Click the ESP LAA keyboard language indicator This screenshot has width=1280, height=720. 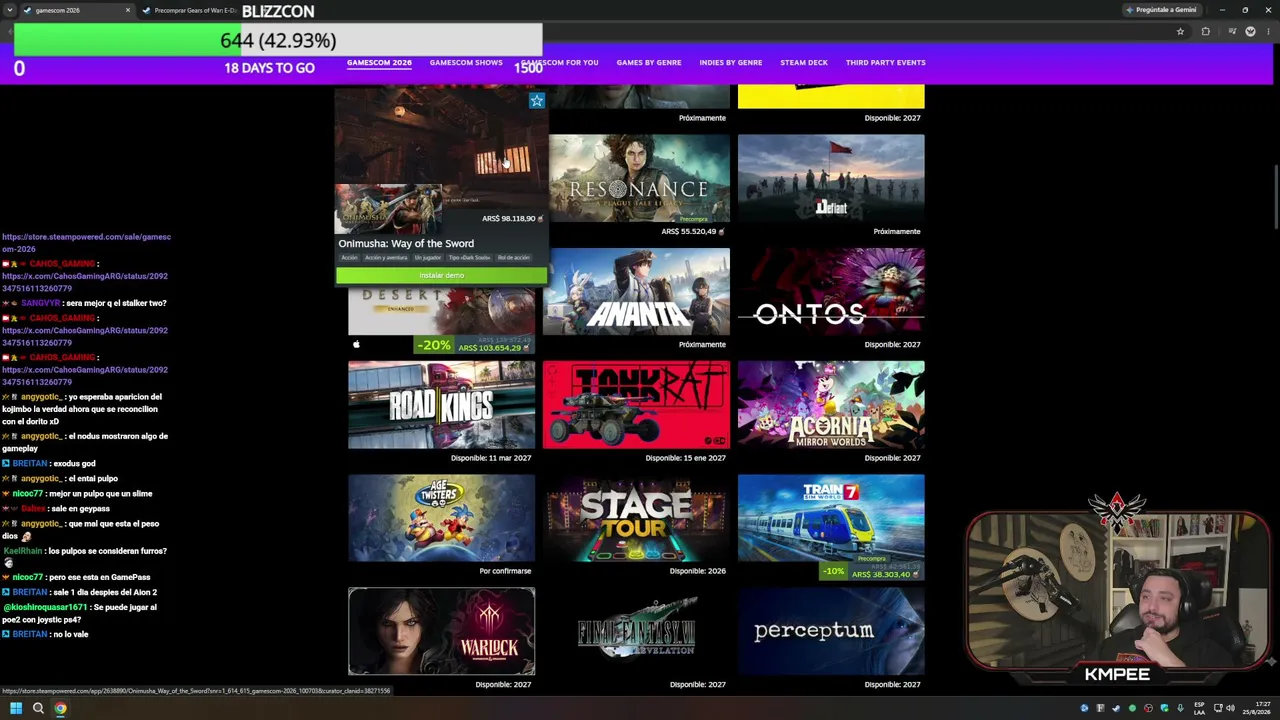[1200, 708]
